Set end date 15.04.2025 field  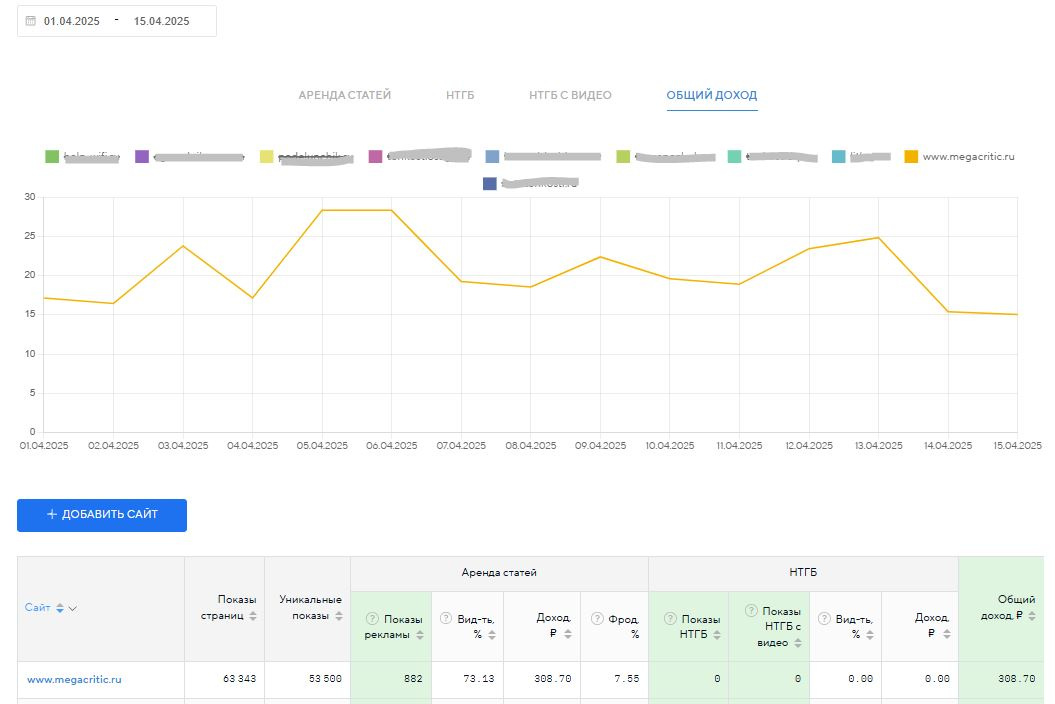click(x=161, y=21)
